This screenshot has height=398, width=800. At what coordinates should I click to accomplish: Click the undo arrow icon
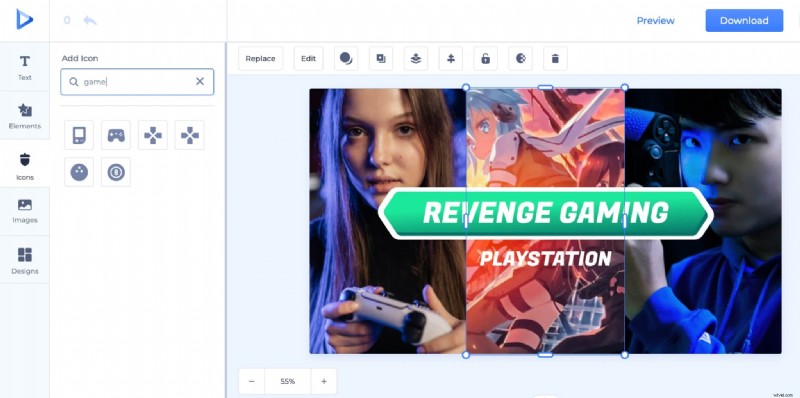pyautogui.click(x=90, y=20)
